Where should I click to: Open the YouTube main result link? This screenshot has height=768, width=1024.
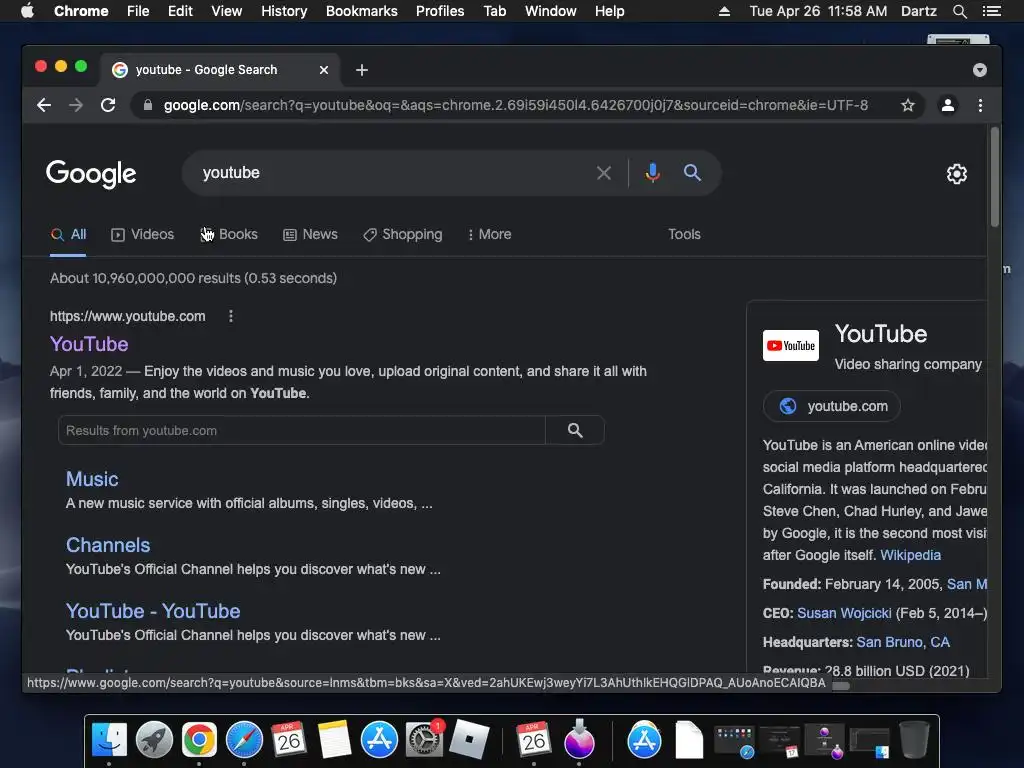click(x=89, y=344)
